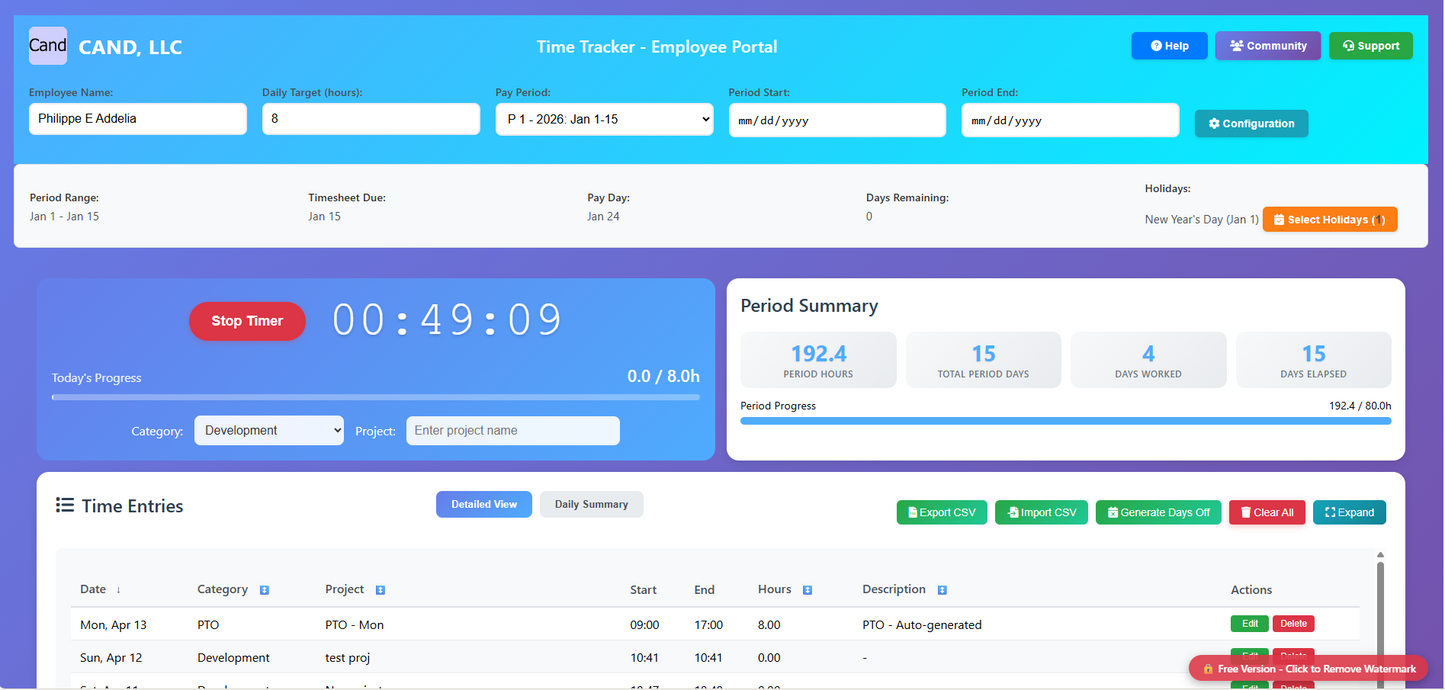Click the Period End date field

1070,120
